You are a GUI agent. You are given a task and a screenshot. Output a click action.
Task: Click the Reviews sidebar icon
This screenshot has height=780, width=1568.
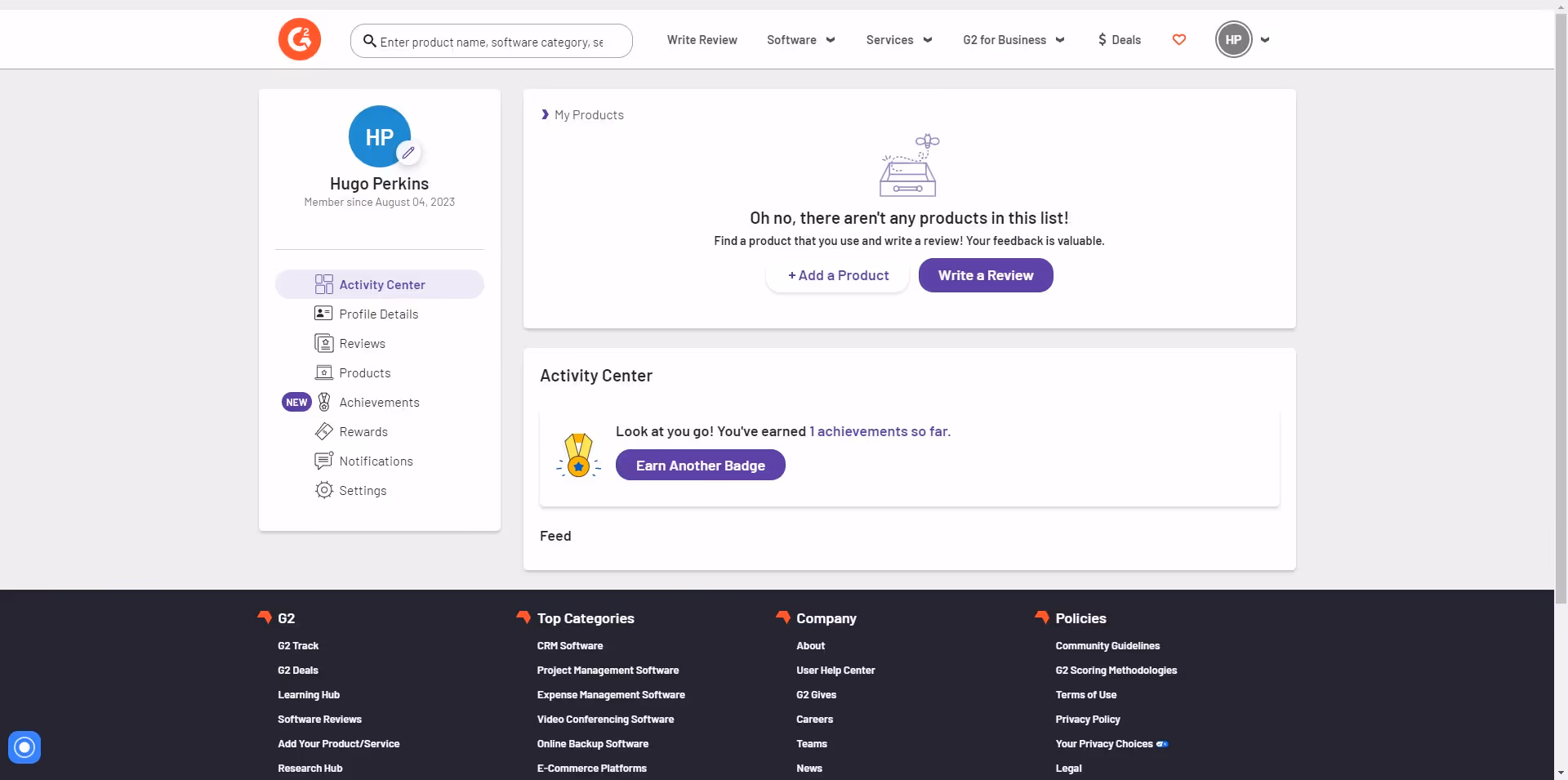point(324,343)
